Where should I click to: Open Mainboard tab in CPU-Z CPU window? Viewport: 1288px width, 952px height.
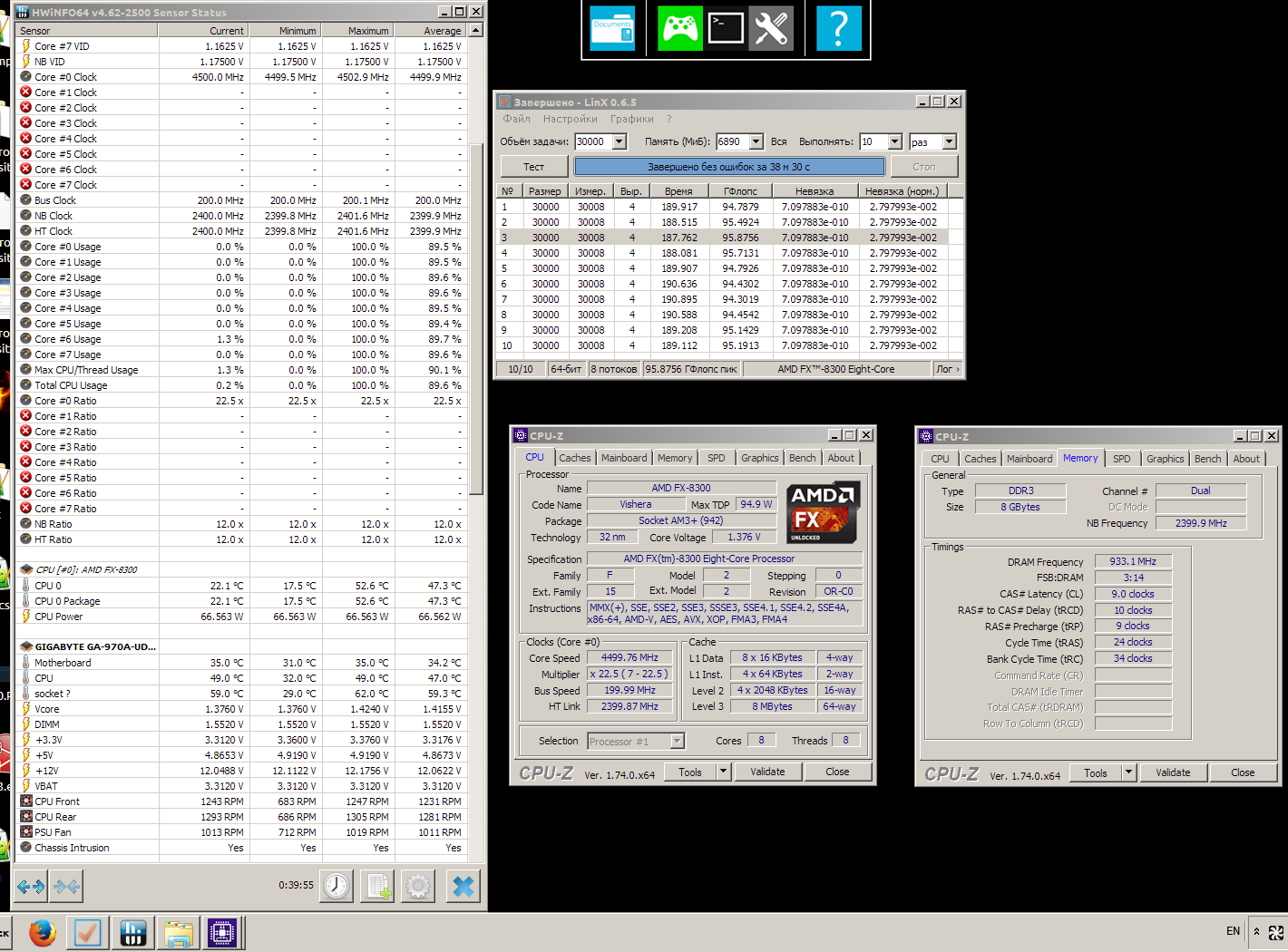(x=624, y=458)
